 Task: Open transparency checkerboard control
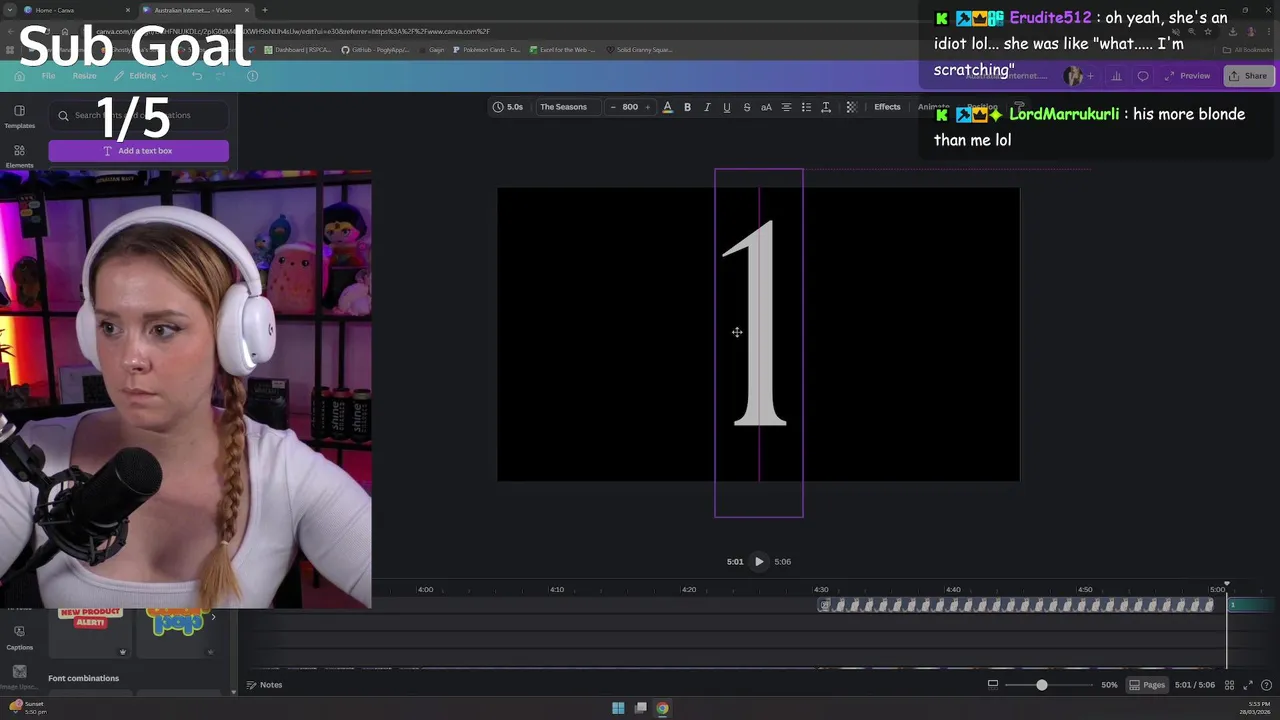click(852, 107)
